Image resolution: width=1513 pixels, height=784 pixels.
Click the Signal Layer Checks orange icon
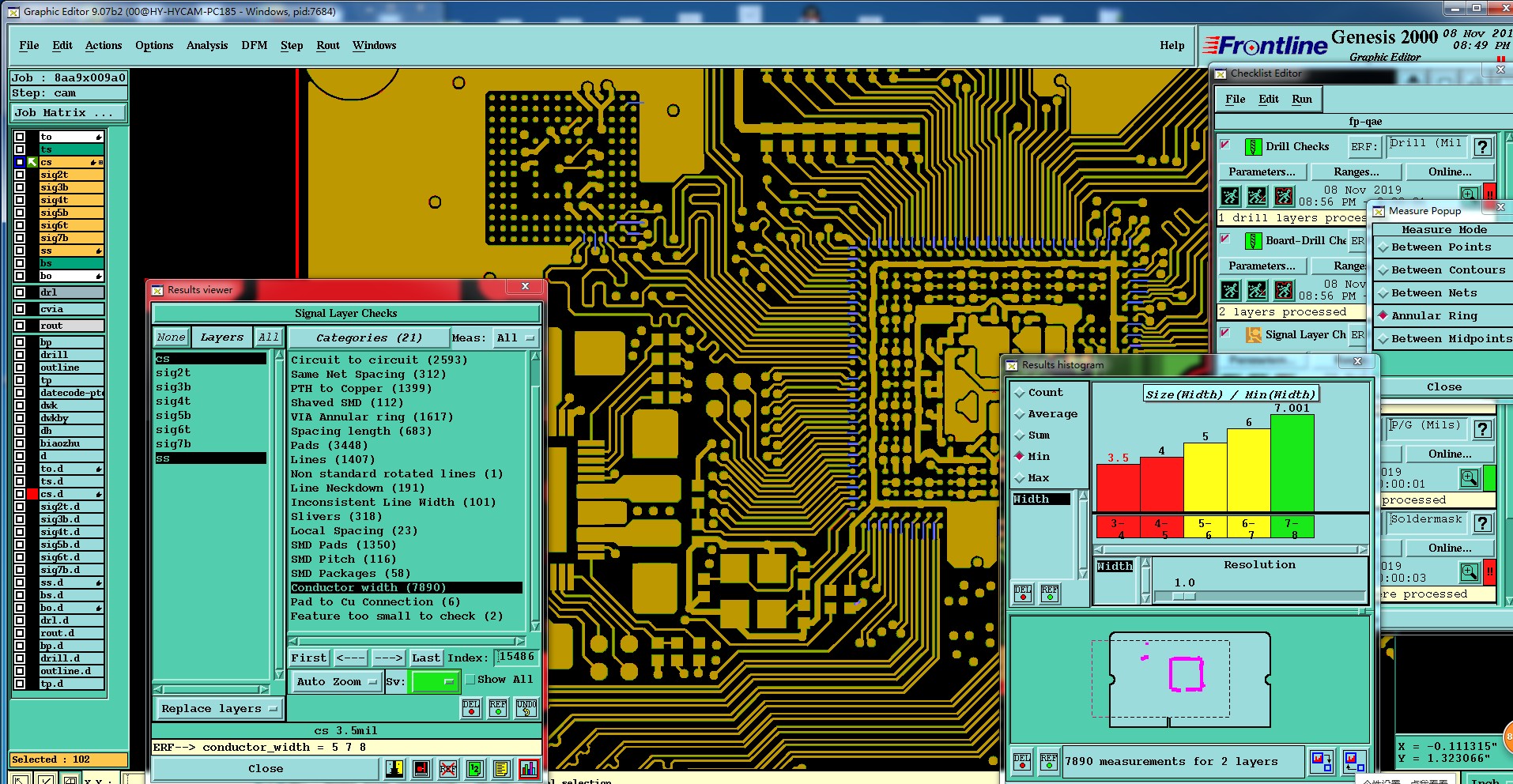pos(1253,334)
